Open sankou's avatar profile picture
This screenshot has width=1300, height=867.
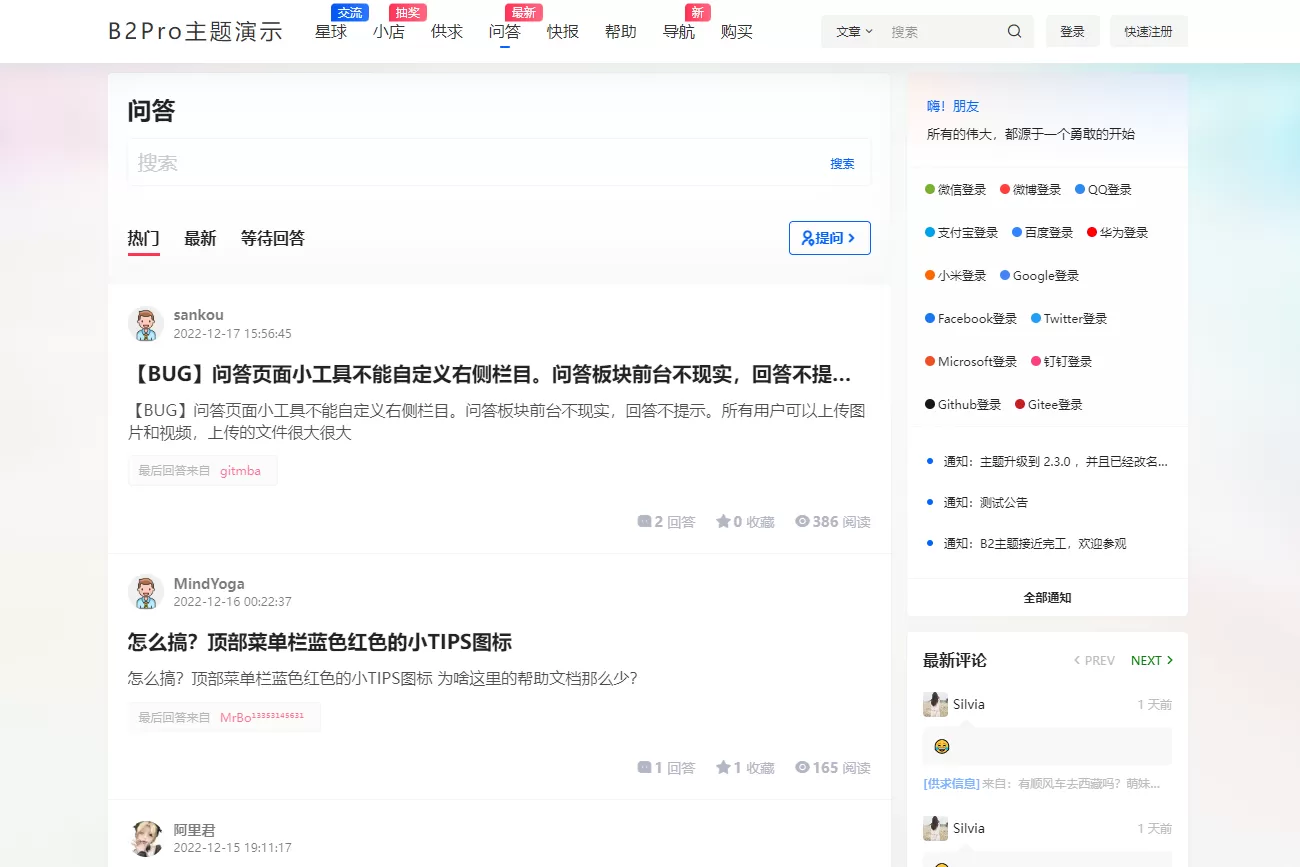[146, 324]
